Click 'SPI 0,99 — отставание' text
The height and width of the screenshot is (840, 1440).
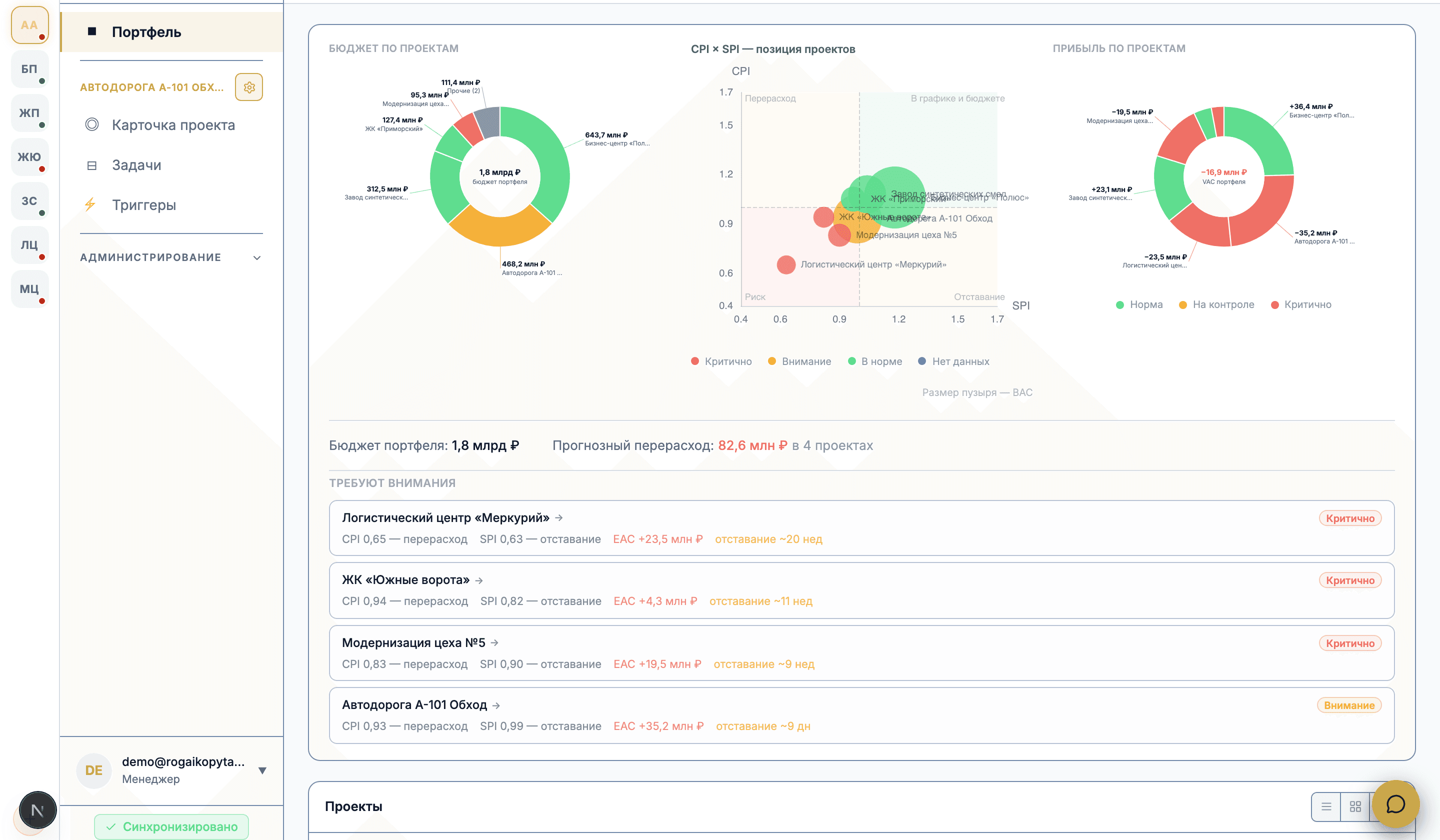pyautogui.click(x=540, y=726)
